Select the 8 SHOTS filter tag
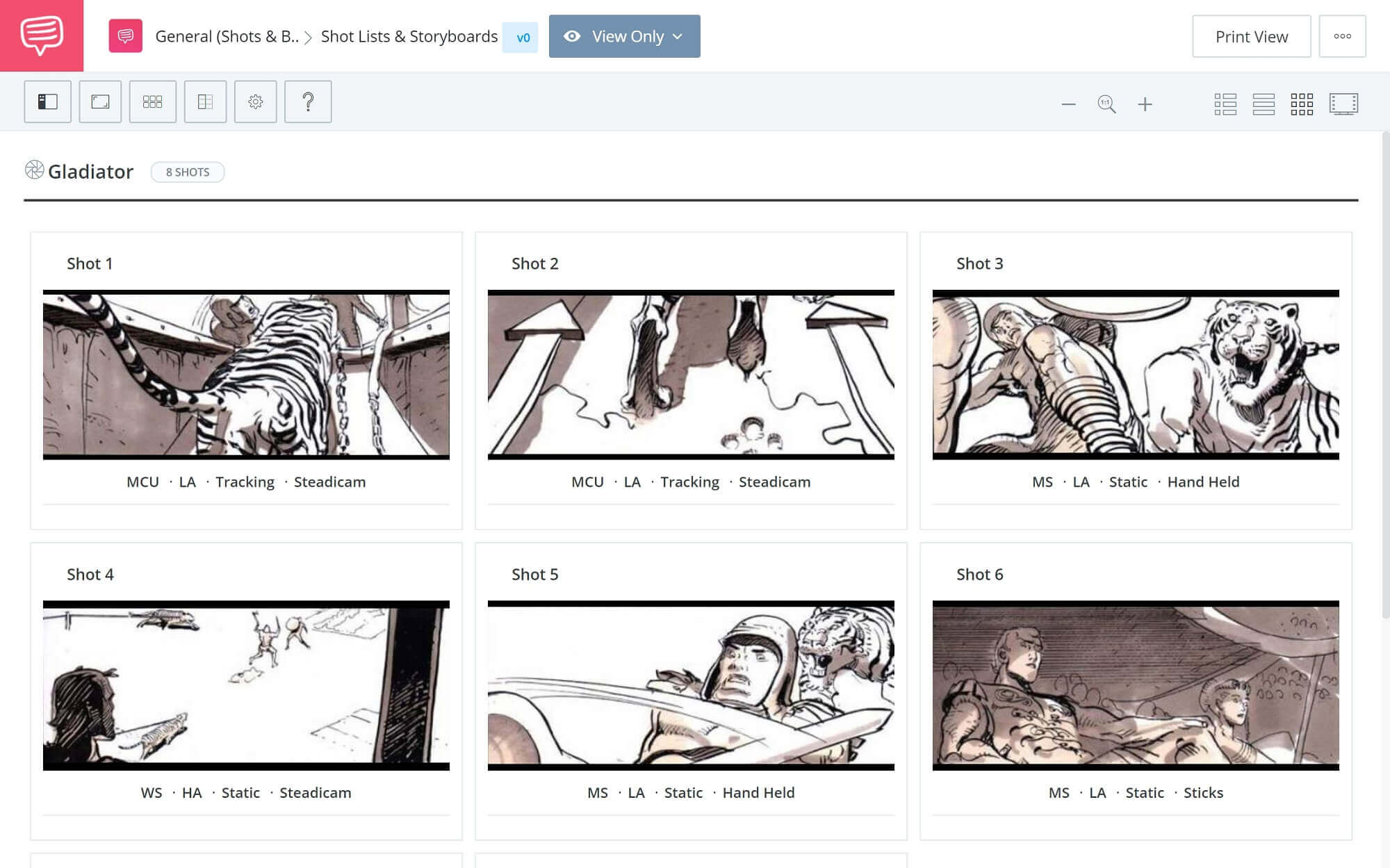The image size is (1390, 868). point(187,172)
